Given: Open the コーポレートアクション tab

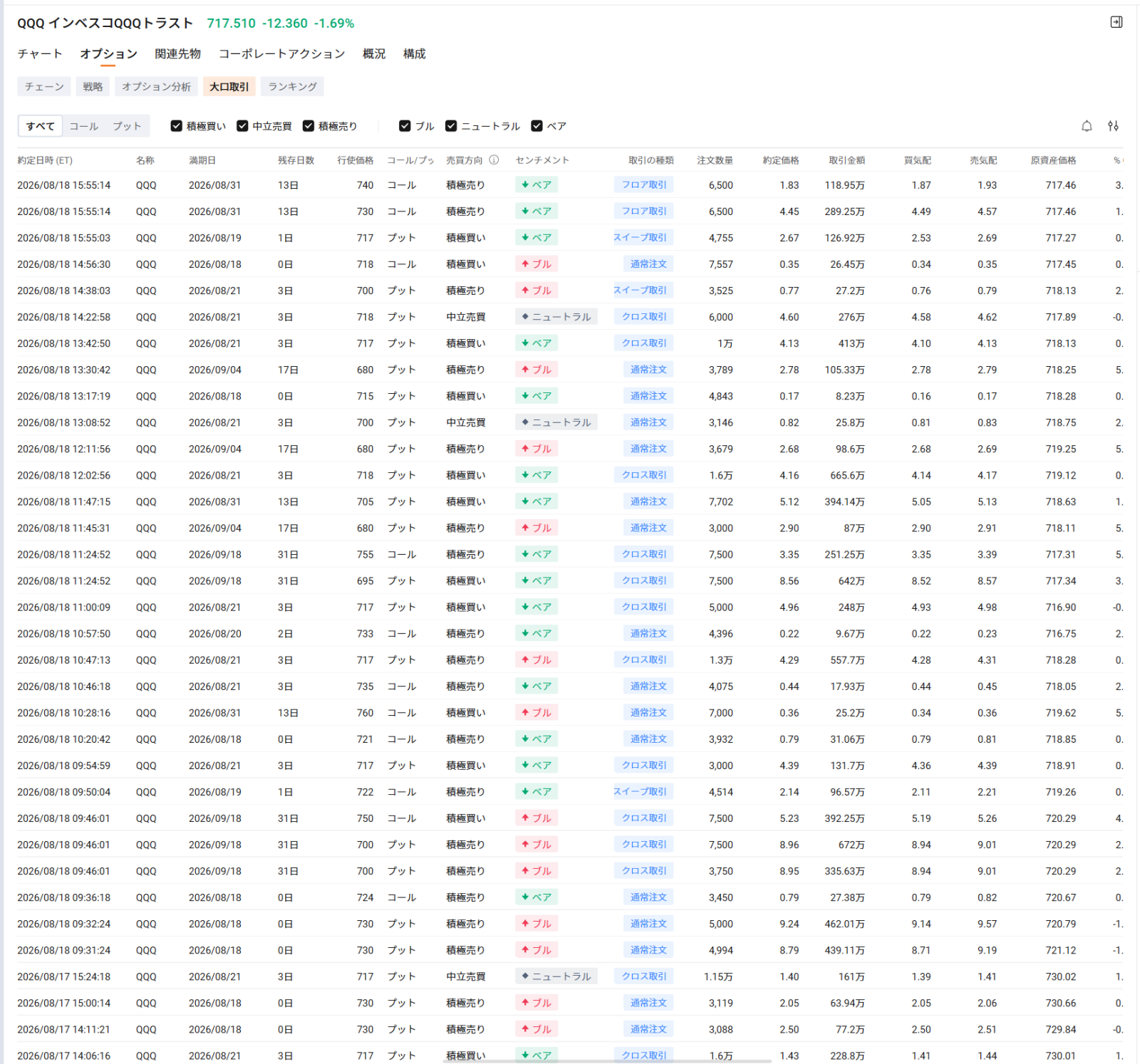Looking at the screenshot, I should [281, 53].
